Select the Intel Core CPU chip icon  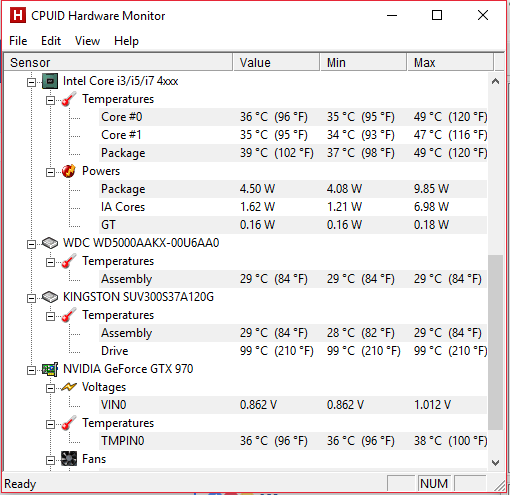[50, 81]
